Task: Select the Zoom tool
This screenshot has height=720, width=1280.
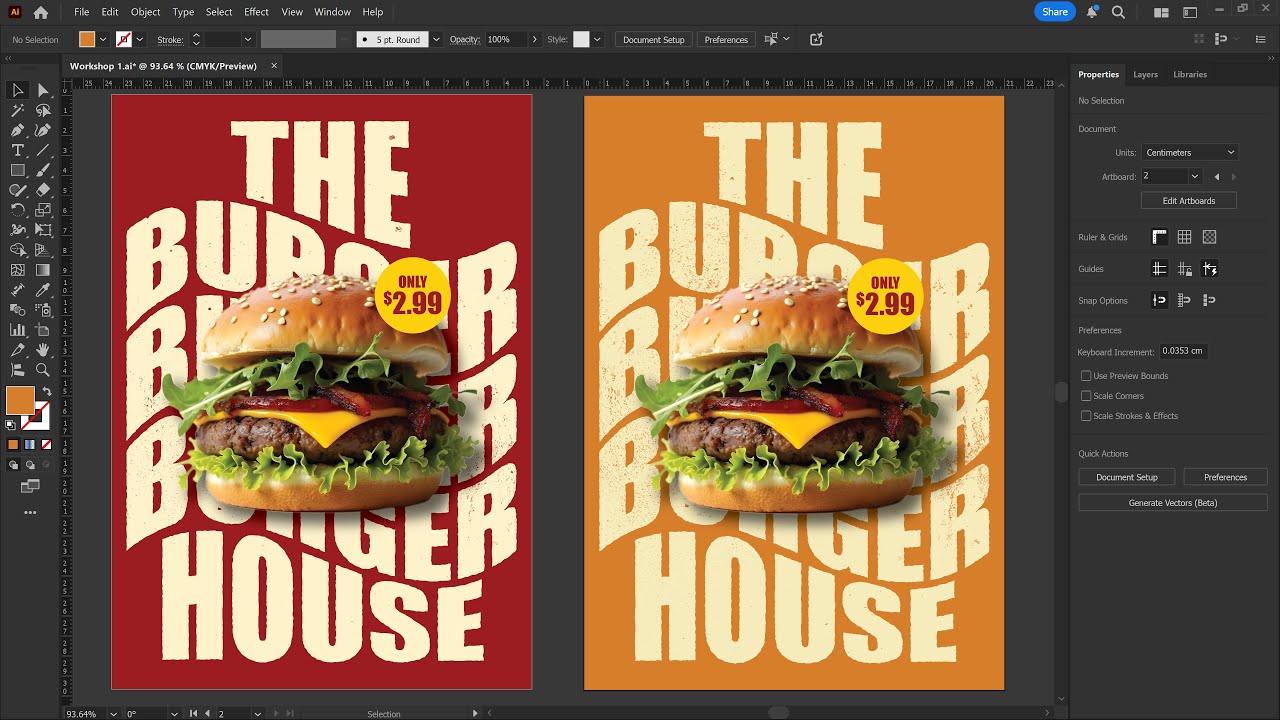Action: click(43, 370)
